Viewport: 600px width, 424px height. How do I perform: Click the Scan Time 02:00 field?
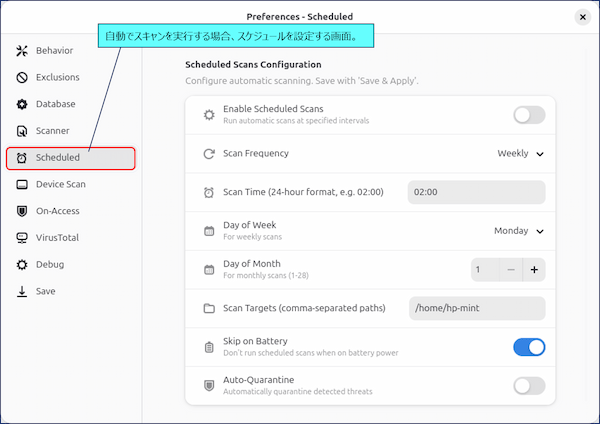(476, 192)
